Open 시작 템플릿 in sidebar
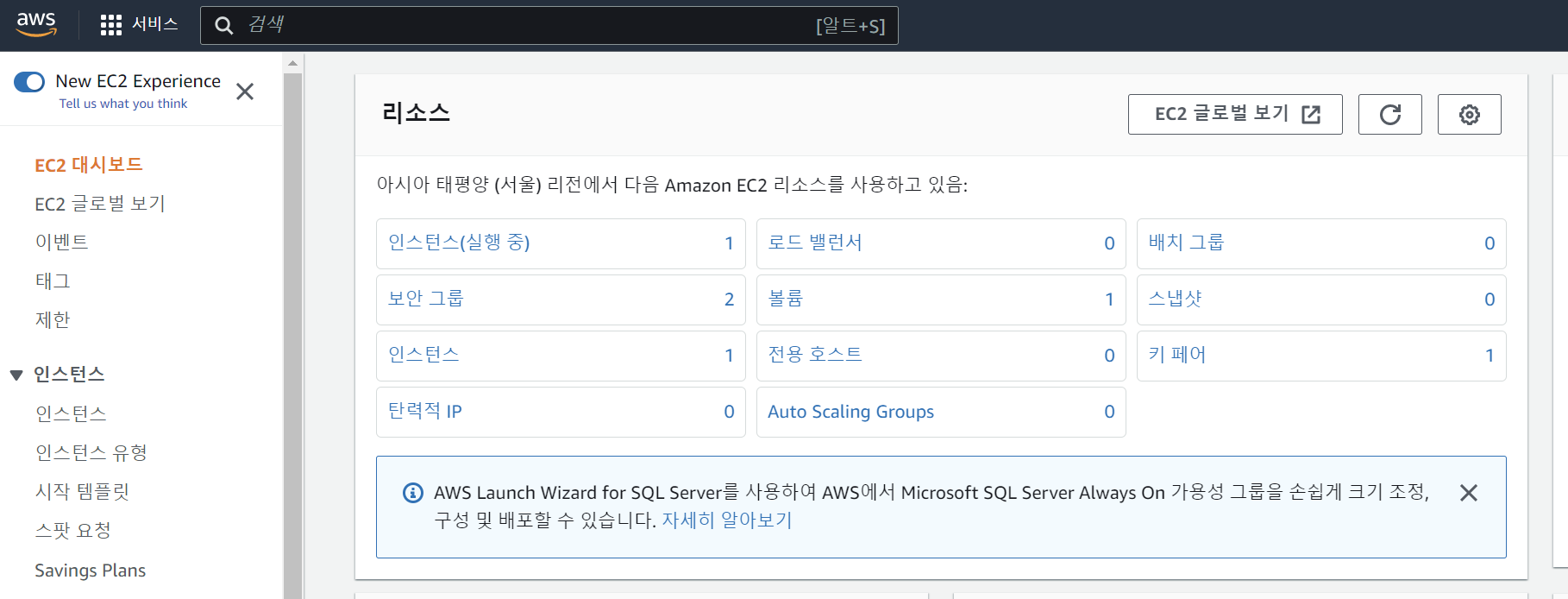Image resolution: width=1568 pixels, height=599 pixels. [82, 491]
